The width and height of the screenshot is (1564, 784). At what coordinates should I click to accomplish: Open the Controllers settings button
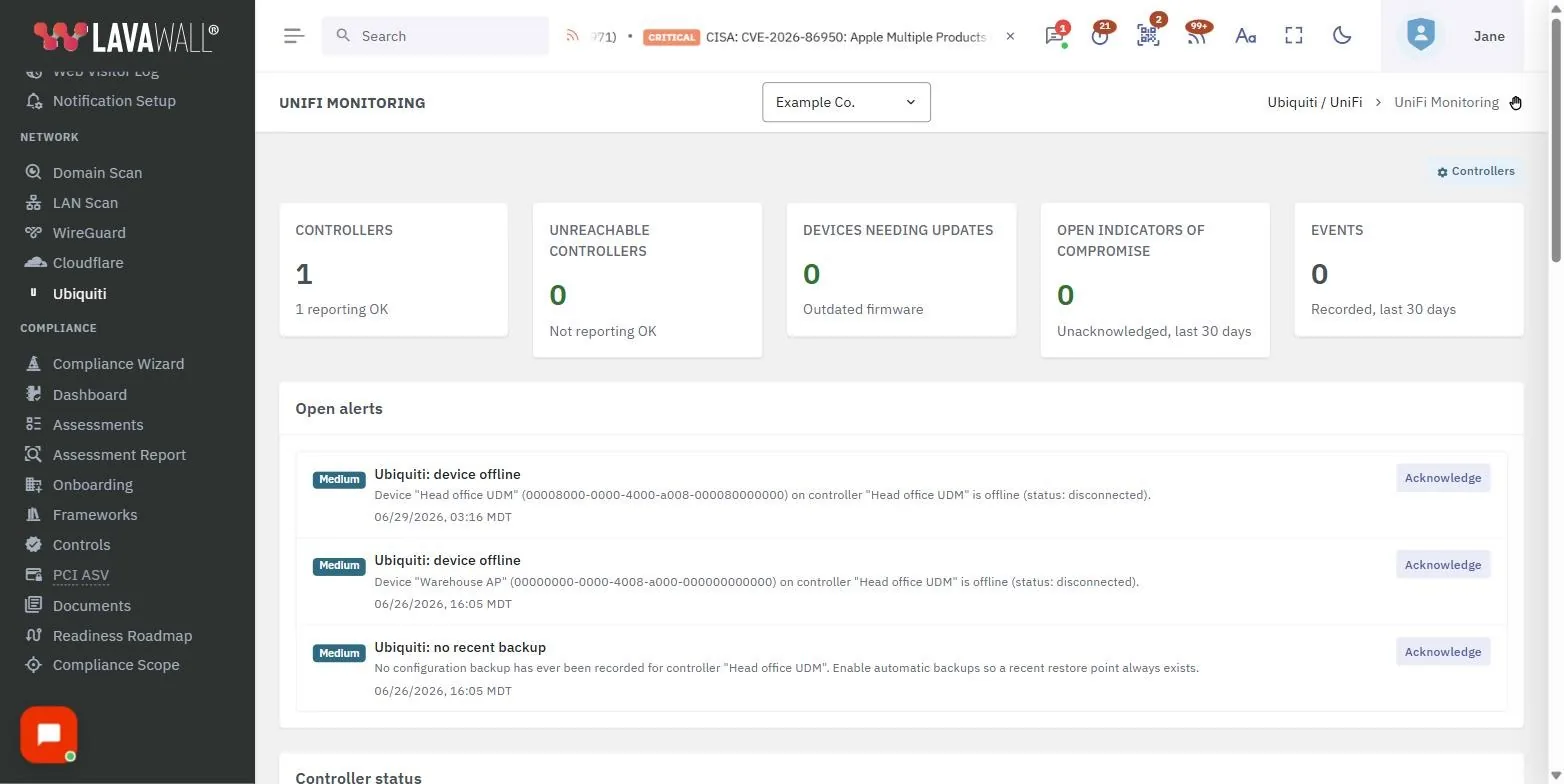pyautogui.click(x=1476, y=171)
